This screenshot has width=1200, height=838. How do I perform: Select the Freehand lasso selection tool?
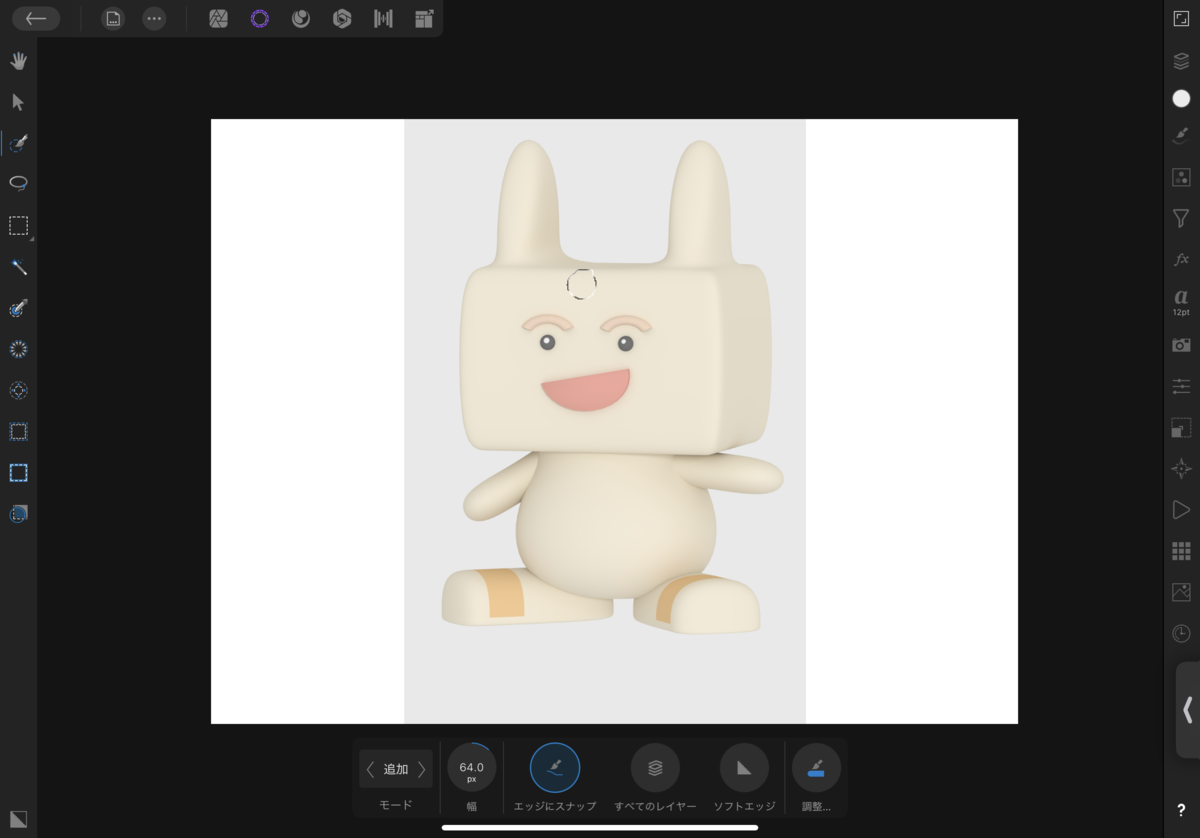18,184
